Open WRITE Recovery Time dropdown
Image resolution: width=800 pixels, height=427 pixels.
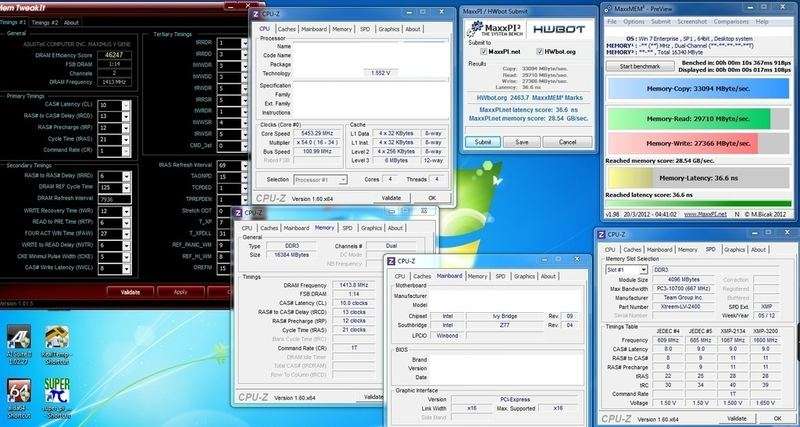pyautogui.click(x=127, y=211)
